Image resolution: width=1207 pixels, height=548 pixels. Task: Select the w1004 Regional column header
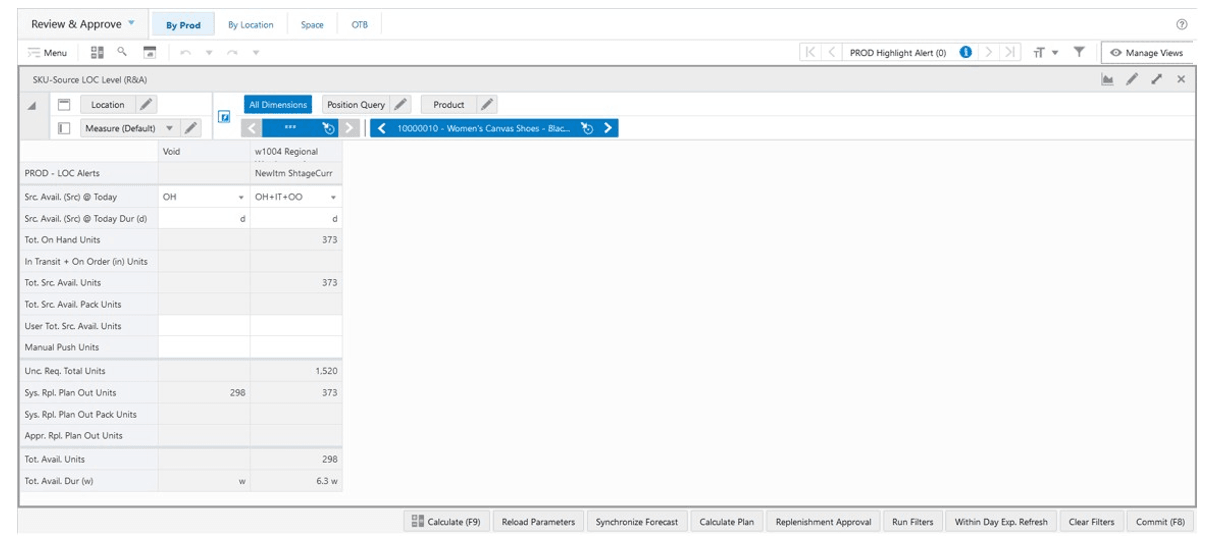[x=296, y=151]
